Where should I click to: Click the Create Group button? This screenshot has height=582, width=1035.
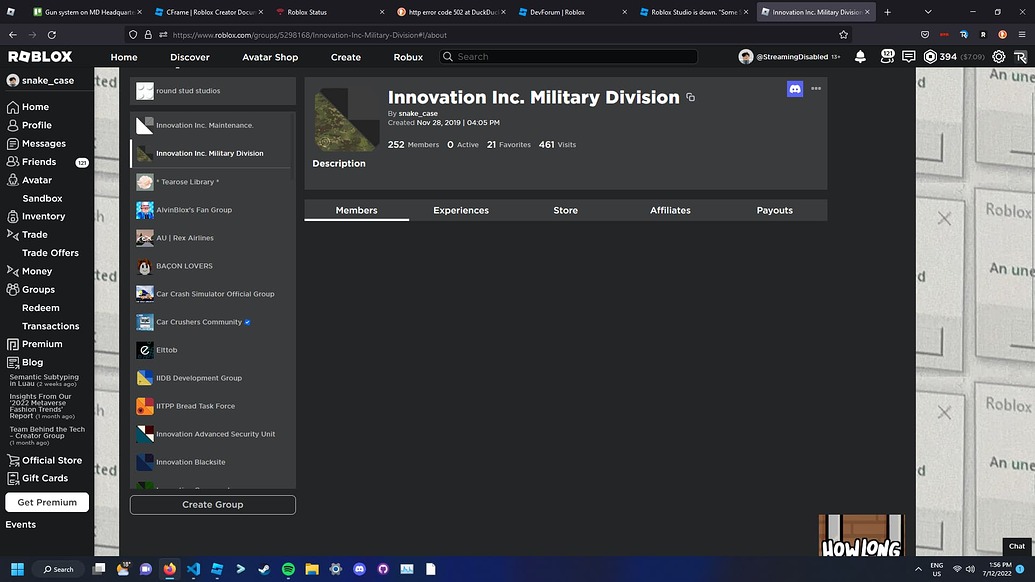pyautogui.click(x=212, y=505)
